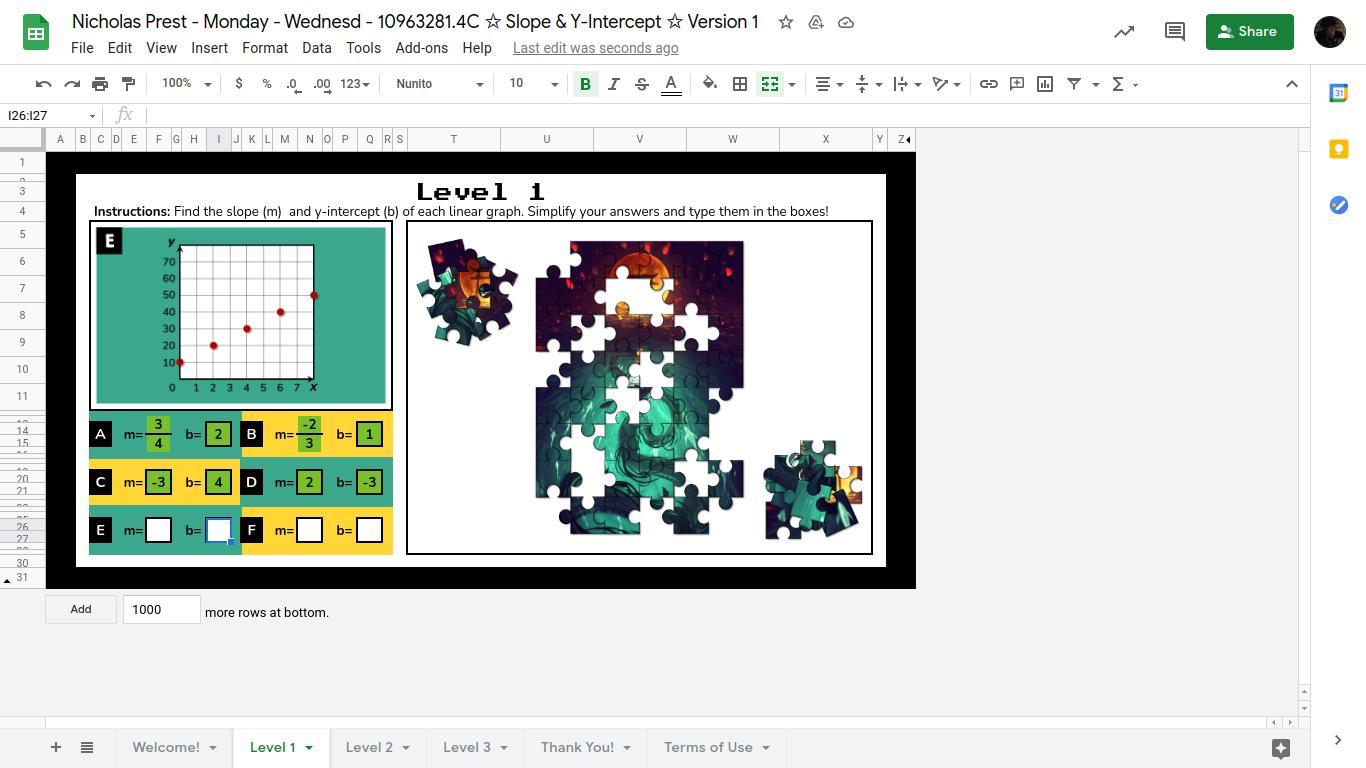This screenshot has height=768, width=1366.
Task: Star this document
Action: coord(786,22)
